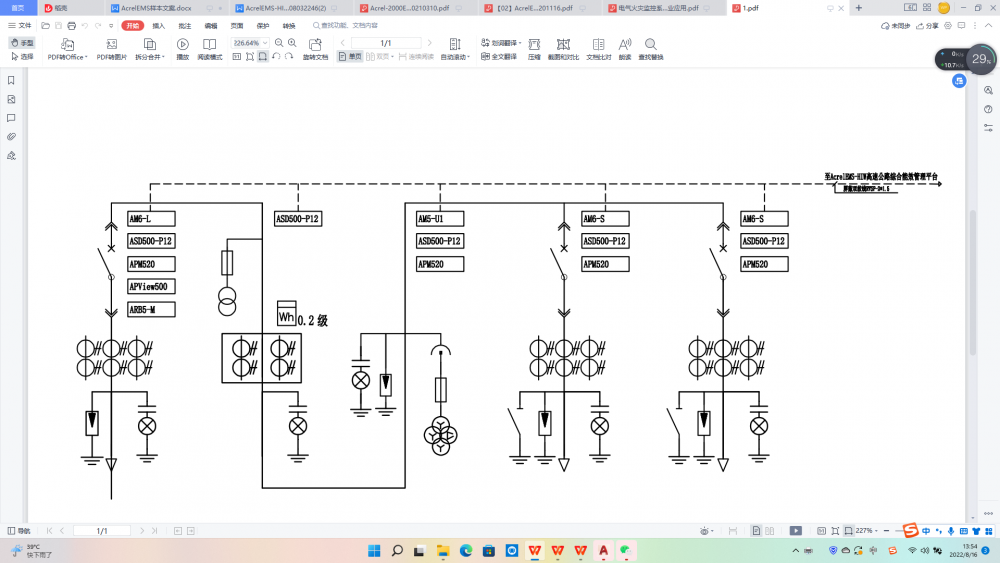Activate the Select tool (选择)
The width and height of the screenshot is (1000, 563).
[22, 57]
